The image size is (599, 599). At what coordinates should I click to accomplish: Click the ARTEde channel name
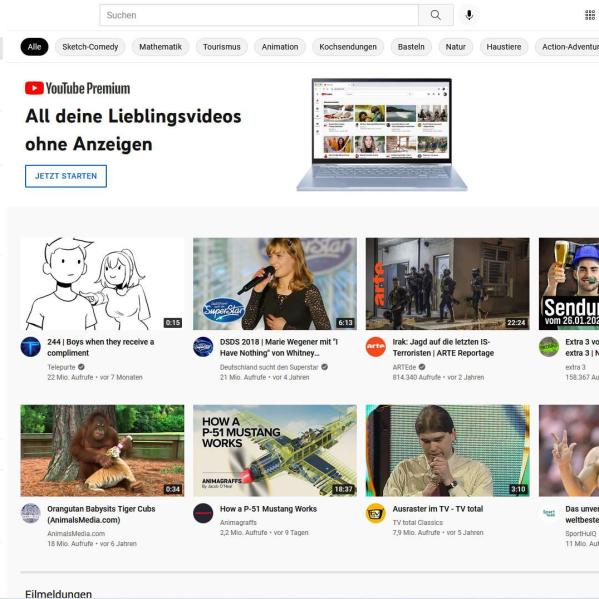404,367
